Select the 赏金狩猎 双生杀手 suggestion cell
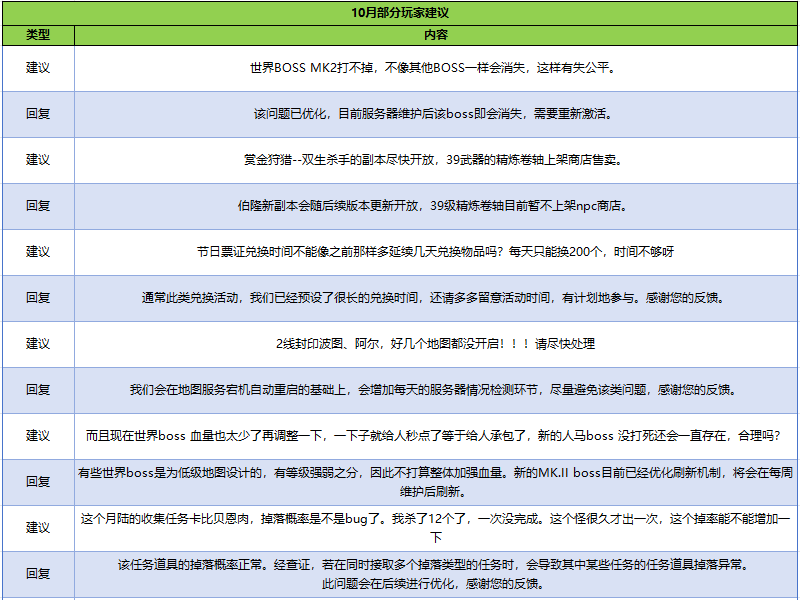 [436, 160]
